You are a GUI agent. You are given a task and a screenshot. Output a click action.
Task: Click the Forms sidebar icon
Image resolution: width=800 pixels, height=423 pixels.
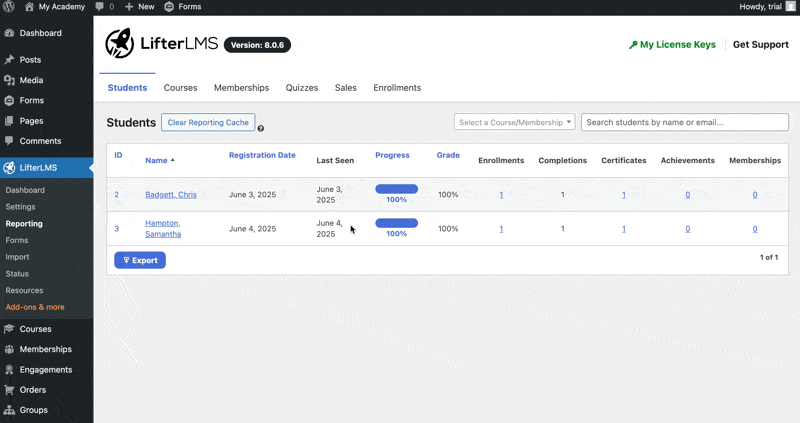pos(9,101)
